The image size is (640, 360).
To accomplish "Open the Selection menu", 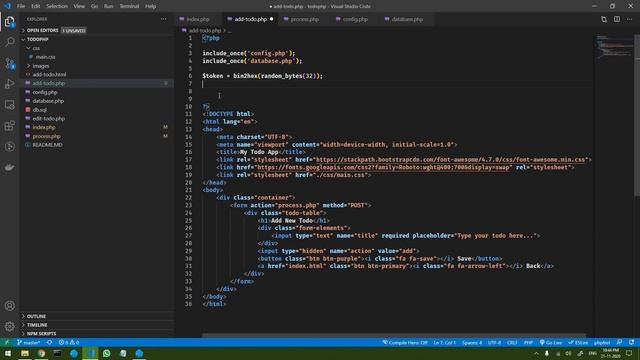I will (x=57, y=6).
